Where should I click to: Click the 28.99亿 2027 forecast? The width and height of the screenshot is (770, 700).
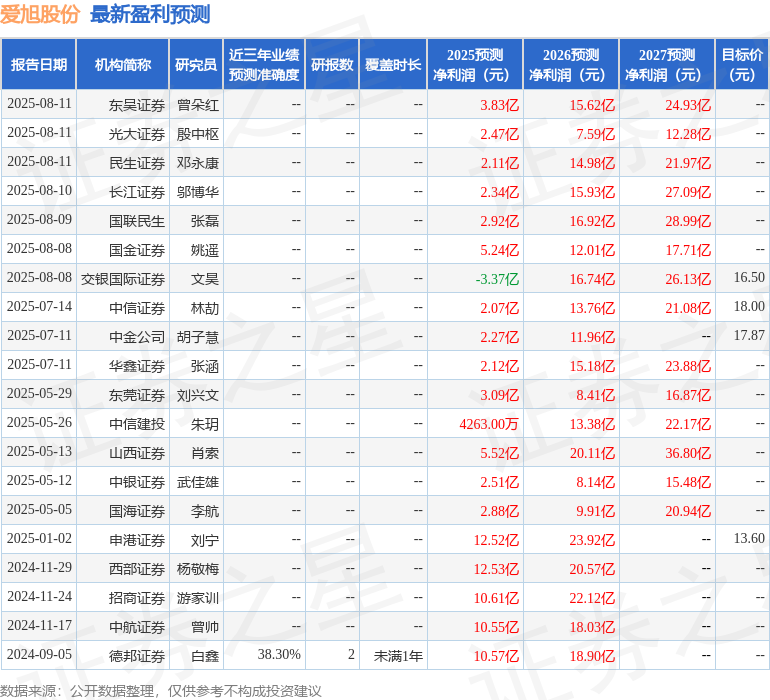(688, 221)
